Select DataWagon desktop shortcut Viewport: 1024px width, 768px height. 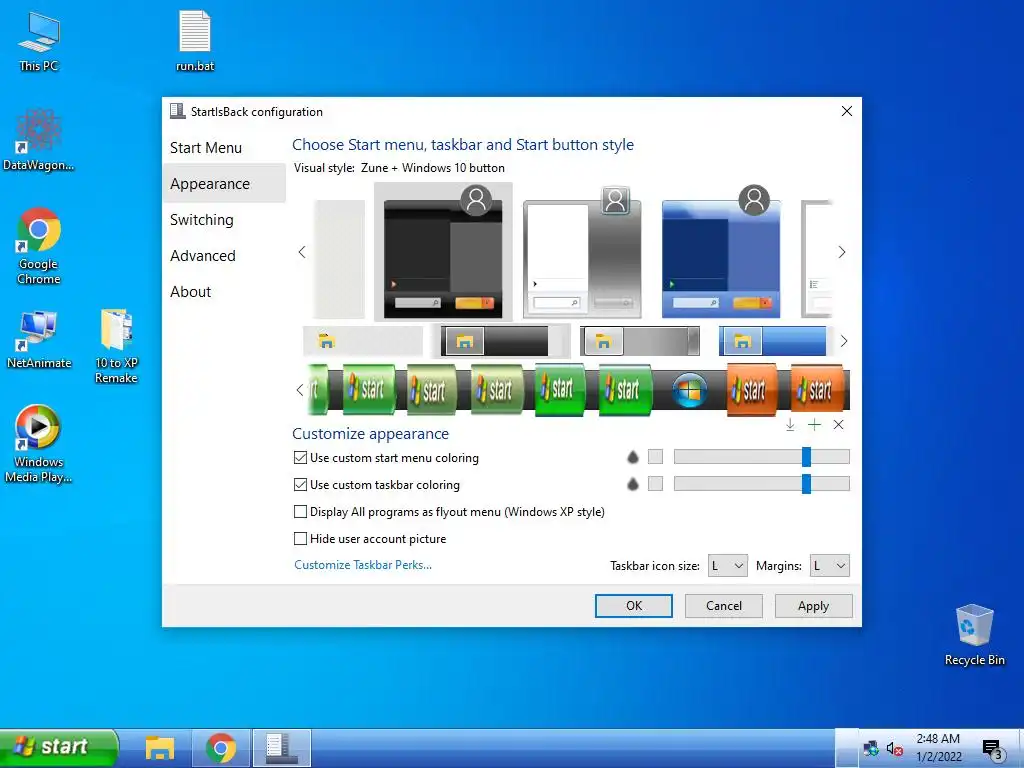(39, 140)
